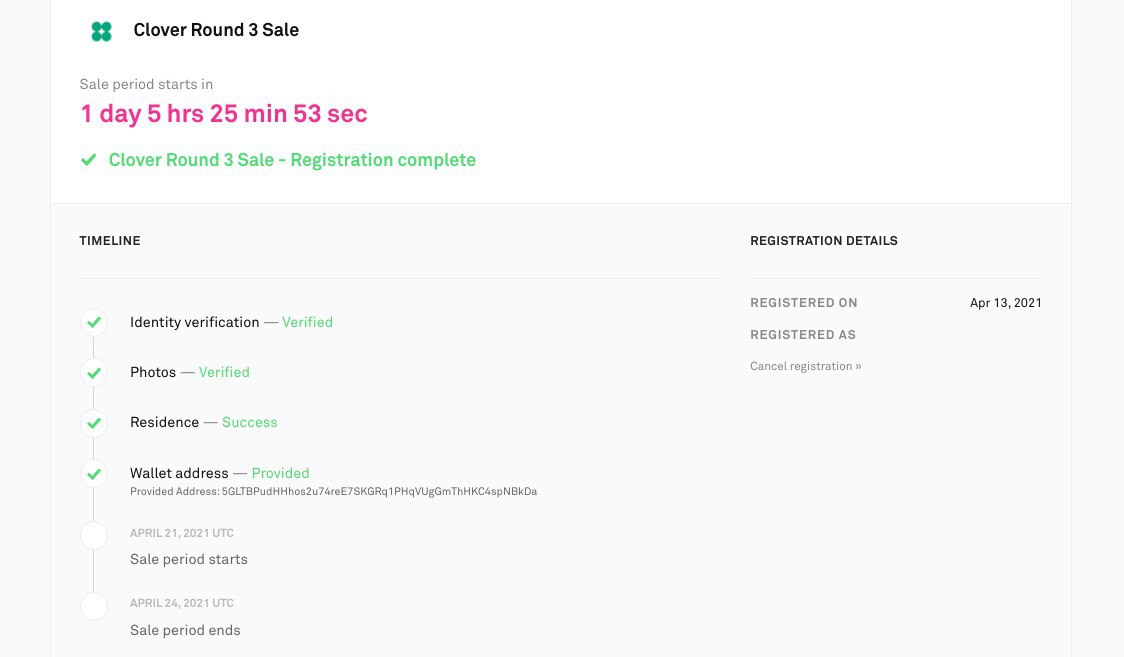Click the Sale period ends timeline circle
Screen dimensions: 1124x657
point(94,606)
